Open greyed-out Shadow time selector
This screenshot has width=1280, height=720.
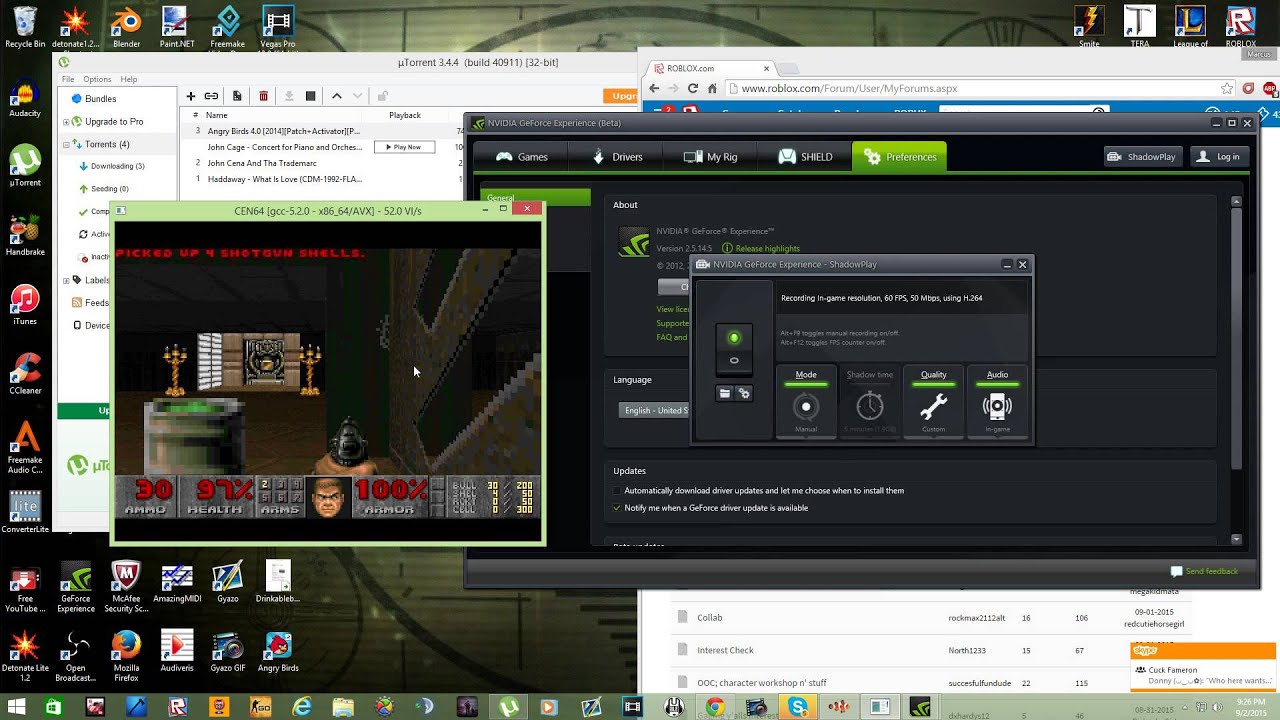tap(870, 401)
